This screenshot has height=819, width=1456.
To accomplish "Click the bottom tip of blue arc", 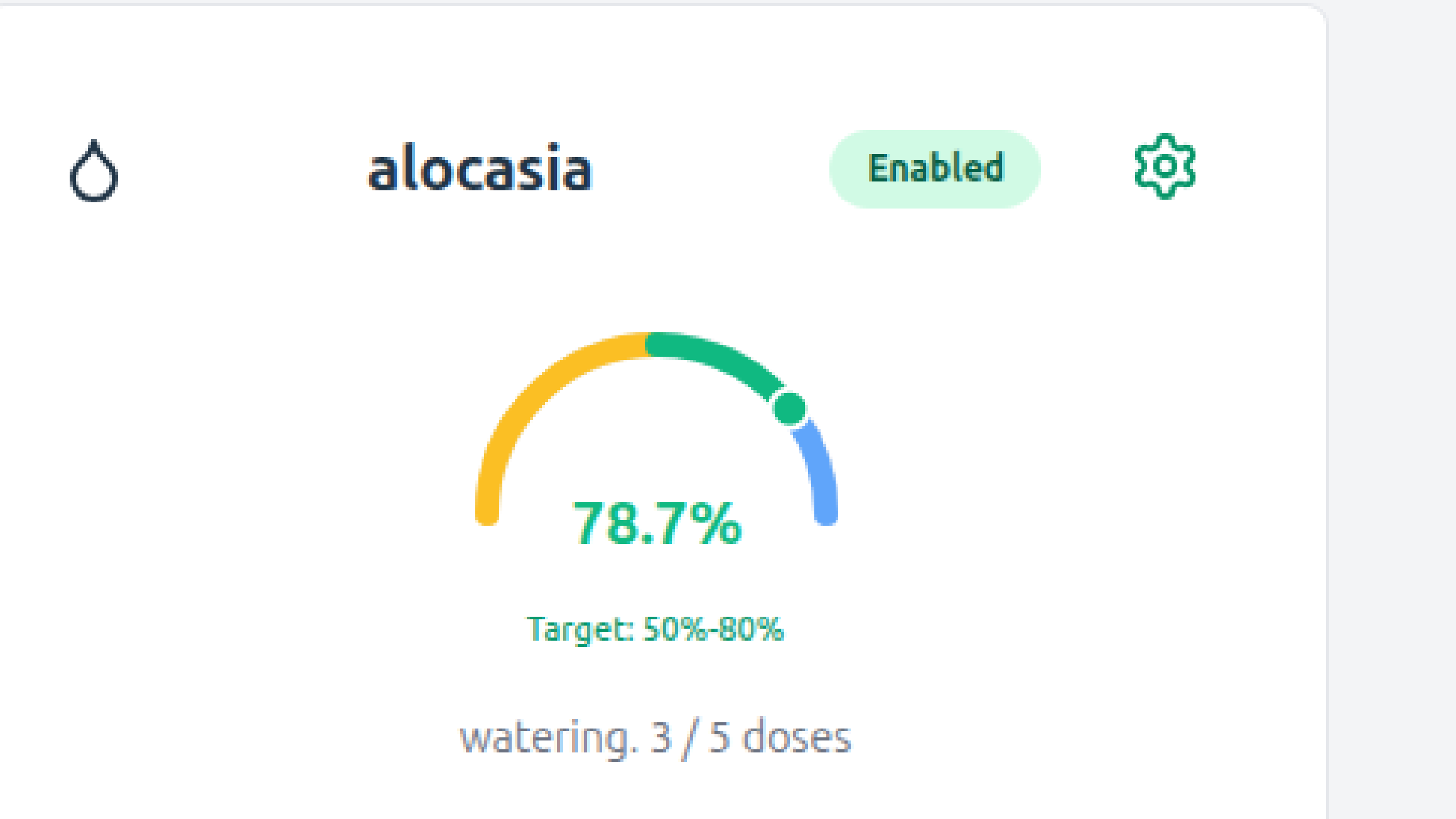I will [826, 513].
